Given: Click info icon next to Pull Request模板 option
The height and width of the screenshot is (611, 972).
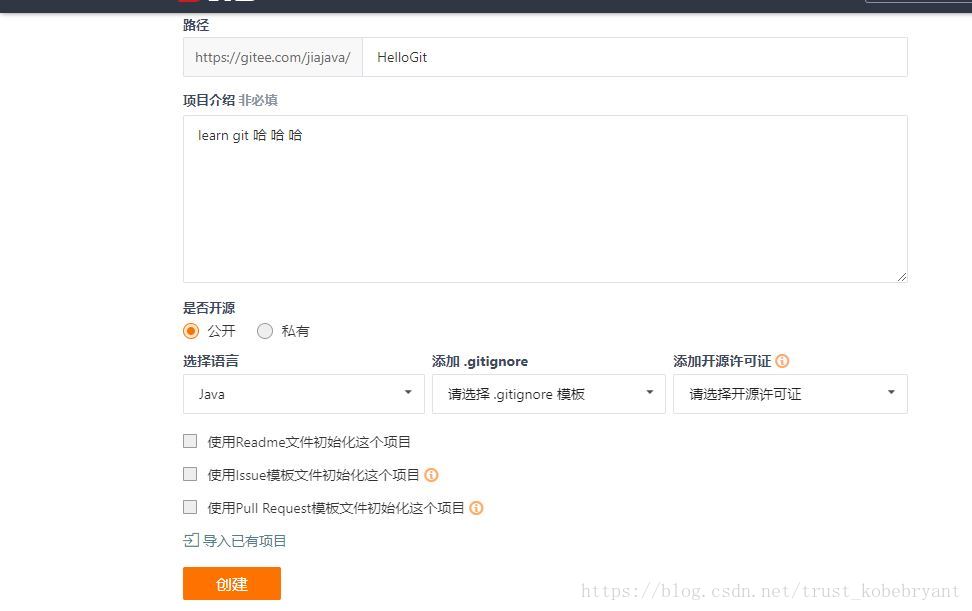Looking at the screenshot, I should click(476, 508).
